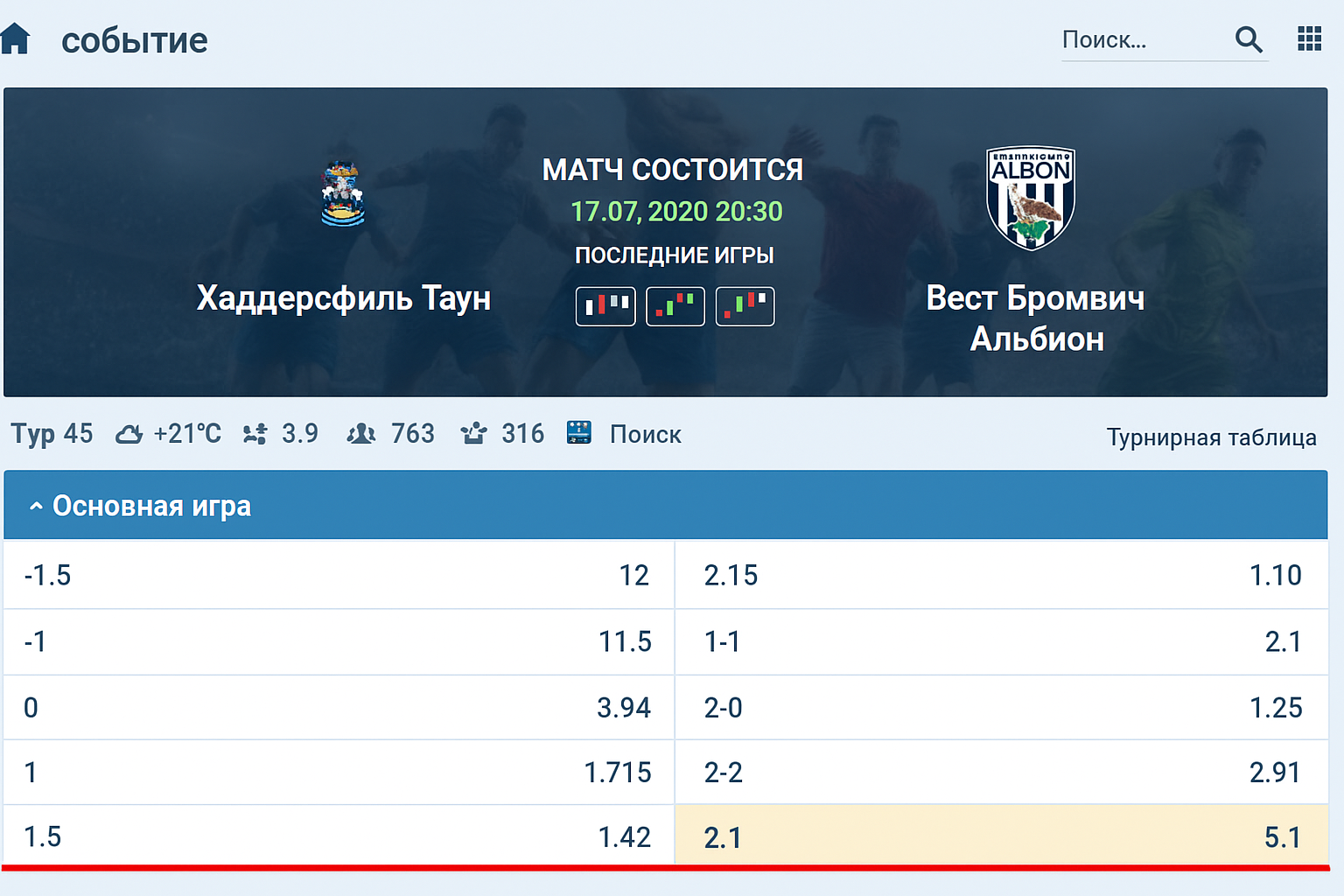This screenshot has width=1344, height=896.
Task: Open the third recent games form chart
Action: pos(745,306)
